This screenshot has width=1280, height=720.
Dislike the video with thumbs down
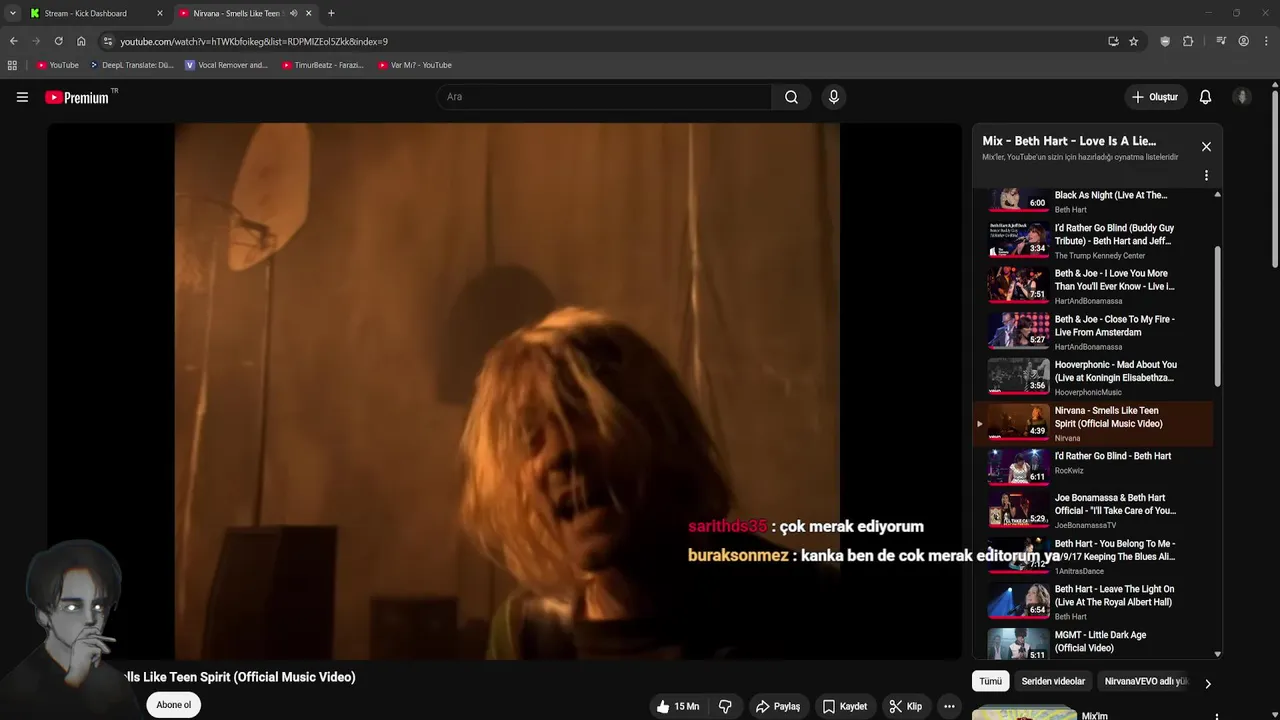click(726, 706)
